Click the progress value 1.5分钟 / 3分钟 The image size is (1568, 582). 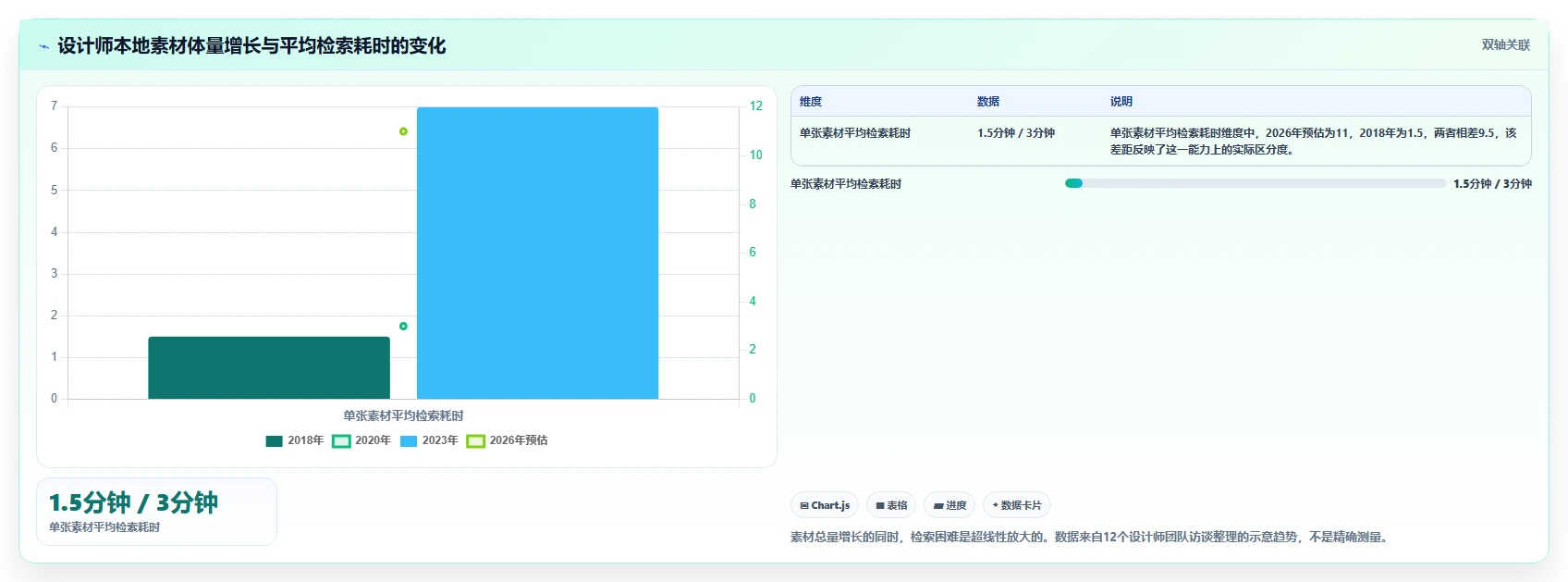click(x=1492, y=184)
